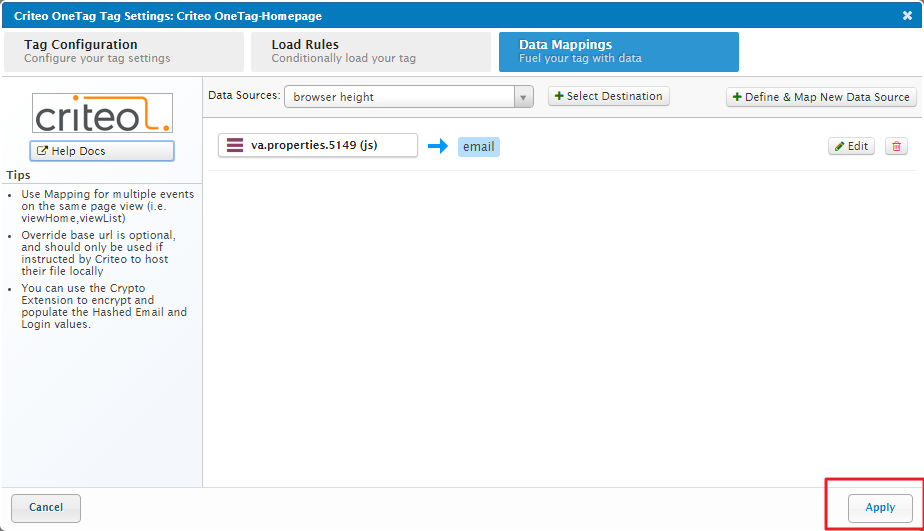Click the Criteo logo
The image size is (924, 531).
103,113
